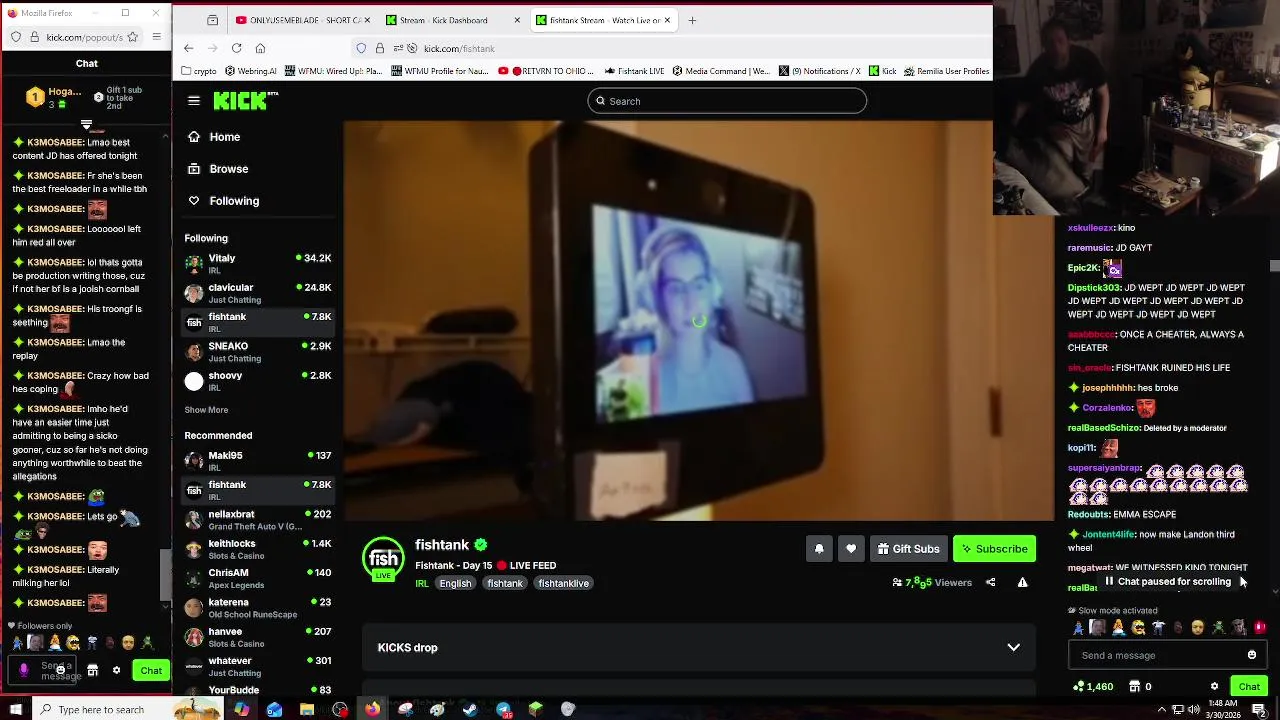Show hidden system tray icons
This screenshot has width=1280, height=720.
pyautogui.click(x=1161, y=709)
